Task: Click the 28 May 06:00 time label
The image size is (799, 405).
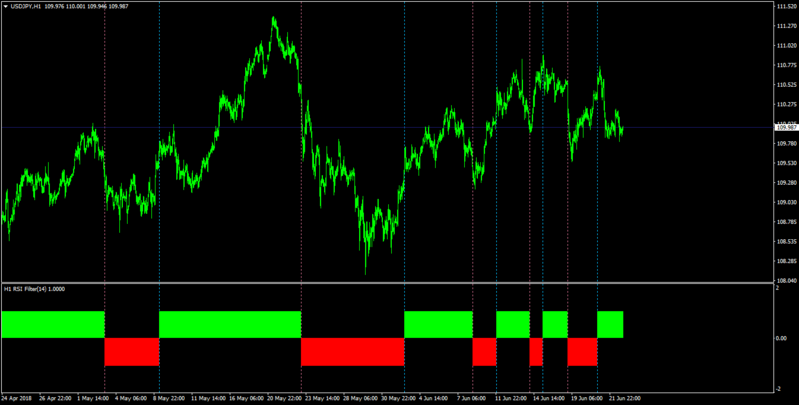Action: tap(361, 398)
